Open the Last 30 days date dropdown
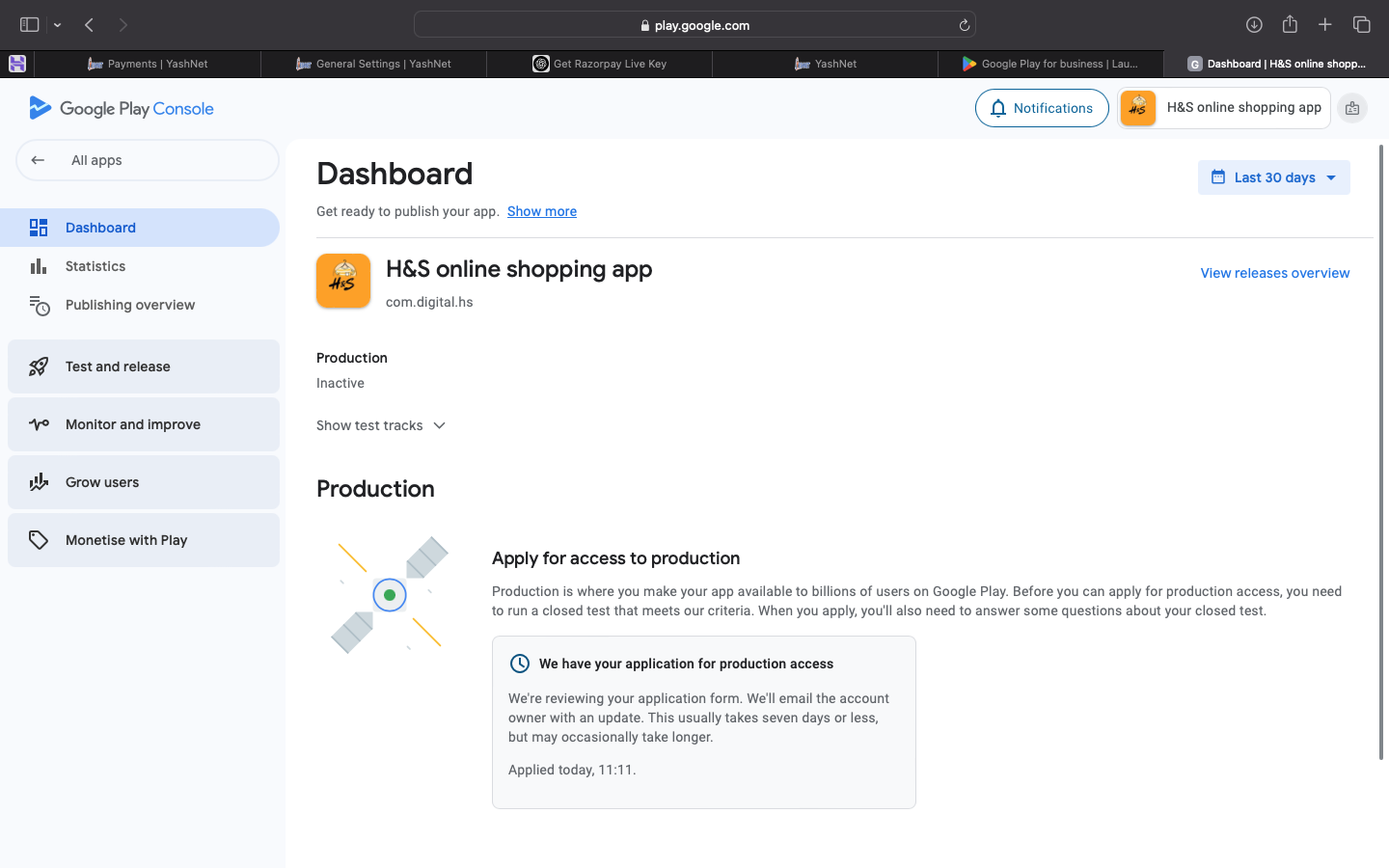 click(x=1273, y=177)
